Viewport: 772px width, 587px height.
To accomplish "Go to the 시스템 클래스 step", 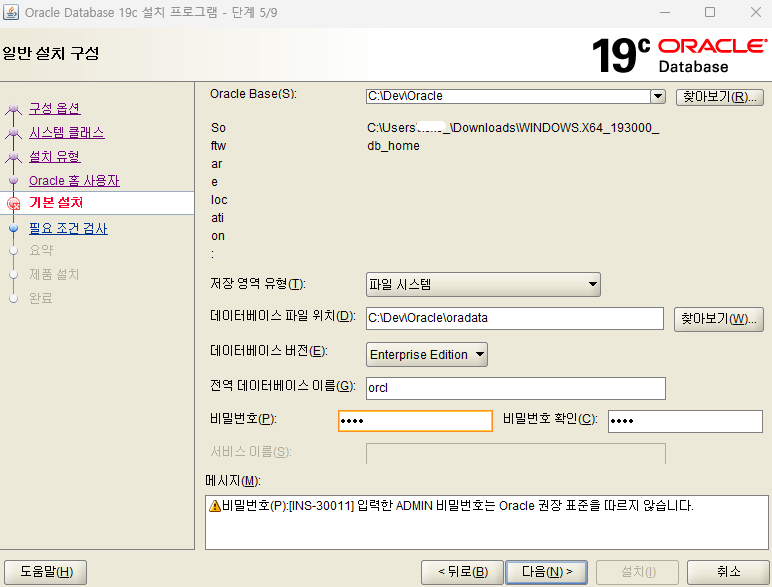I will pos(66,132).
